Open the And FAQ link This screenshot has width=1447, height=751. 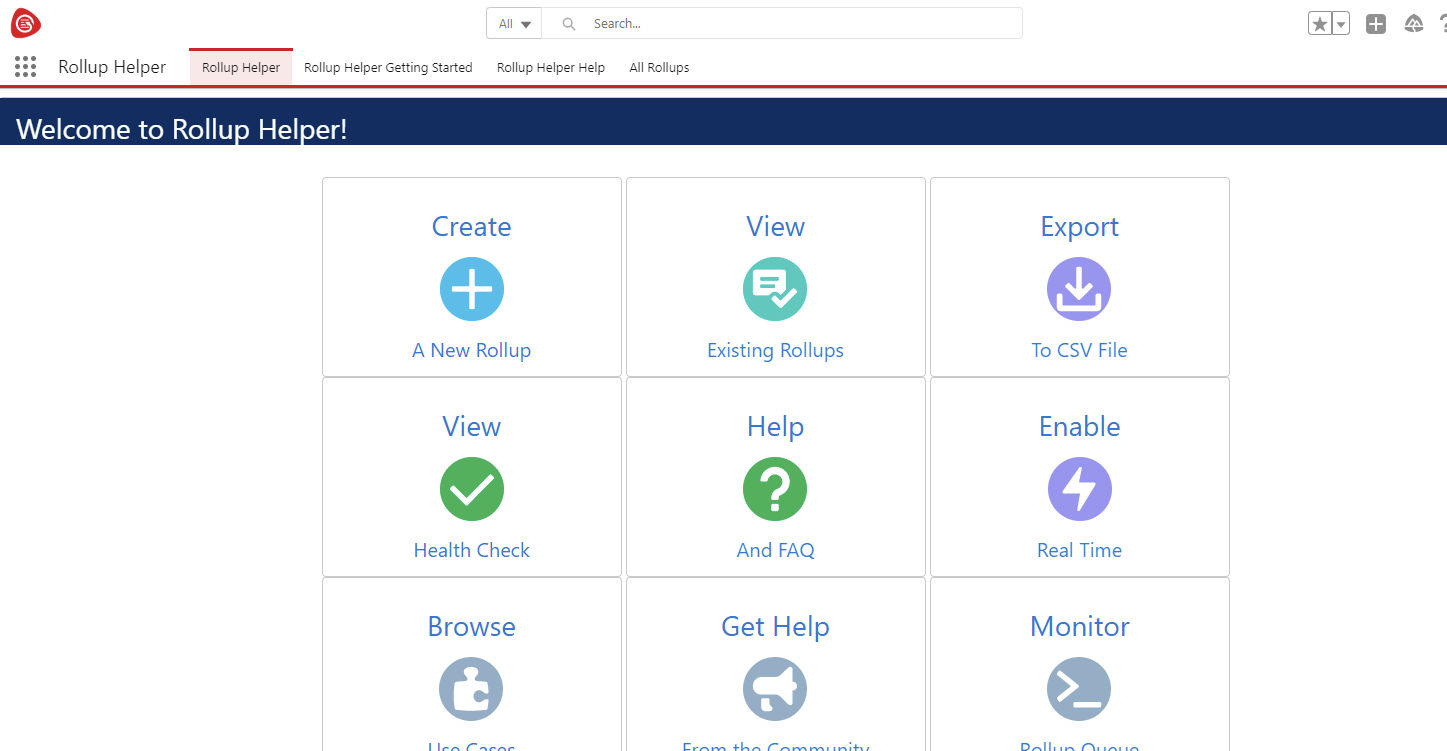click(x=776, y=550)
